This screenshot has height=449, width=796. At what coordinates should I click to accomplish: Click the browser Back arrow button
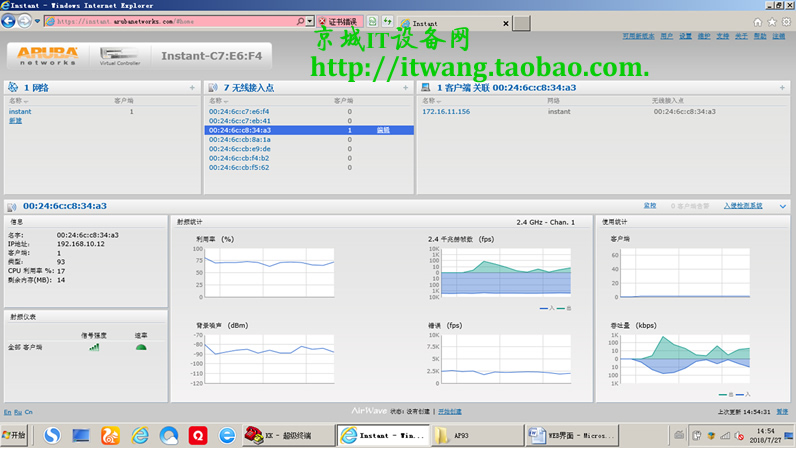click(9, 21)
